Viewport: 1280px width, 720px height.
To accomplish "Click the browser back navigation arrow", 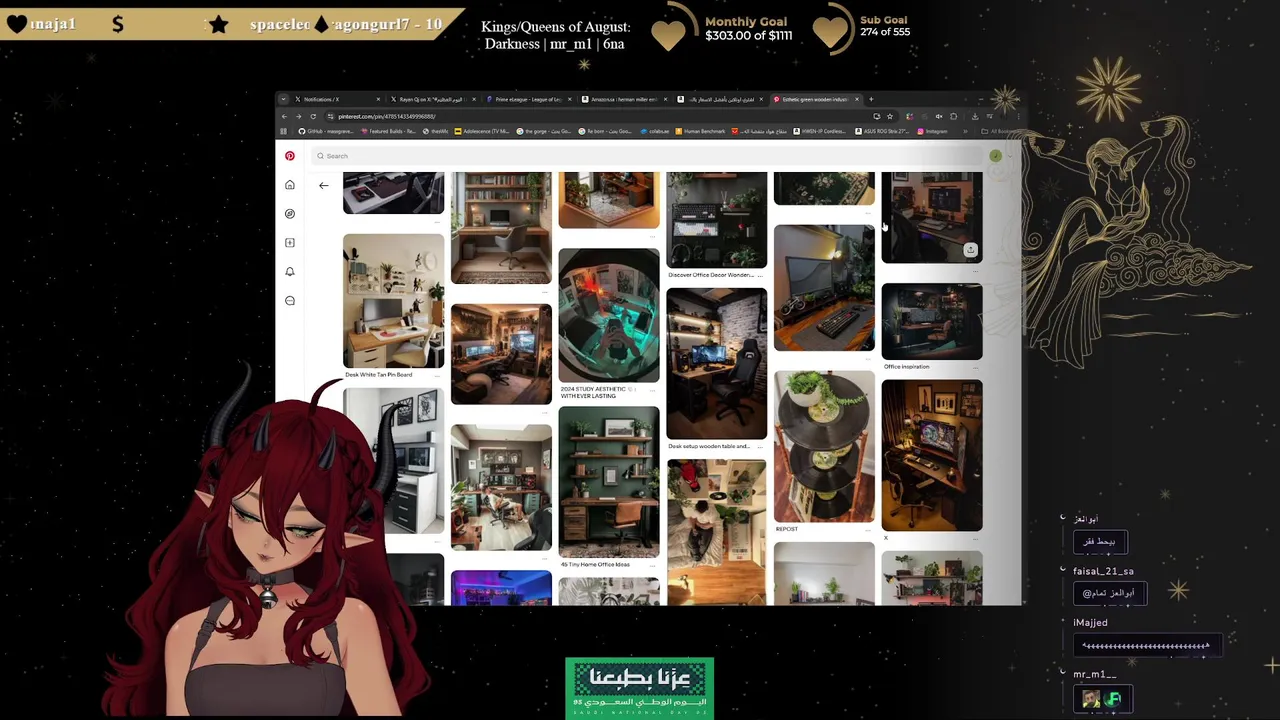I will click(x=284, y=116).
